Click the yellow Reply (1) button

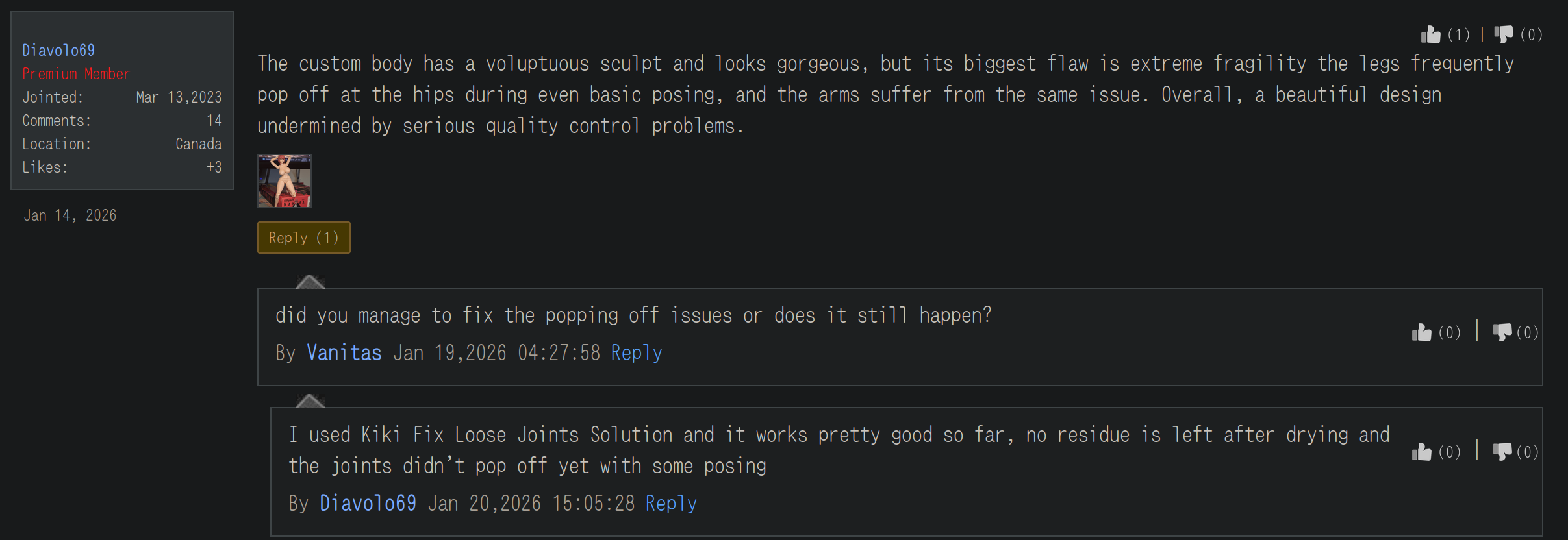[303, 238]
